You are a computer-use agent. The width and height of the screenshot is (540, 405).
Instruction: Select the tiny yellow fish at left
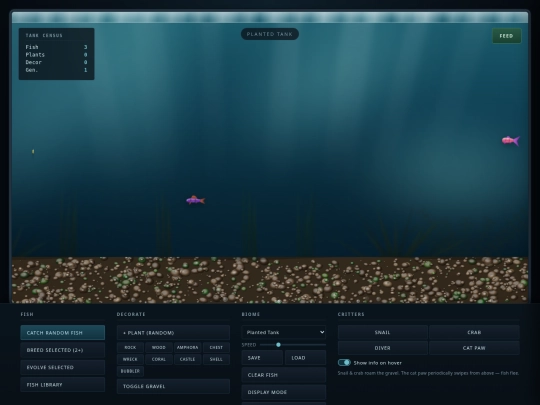coord(33,151)
